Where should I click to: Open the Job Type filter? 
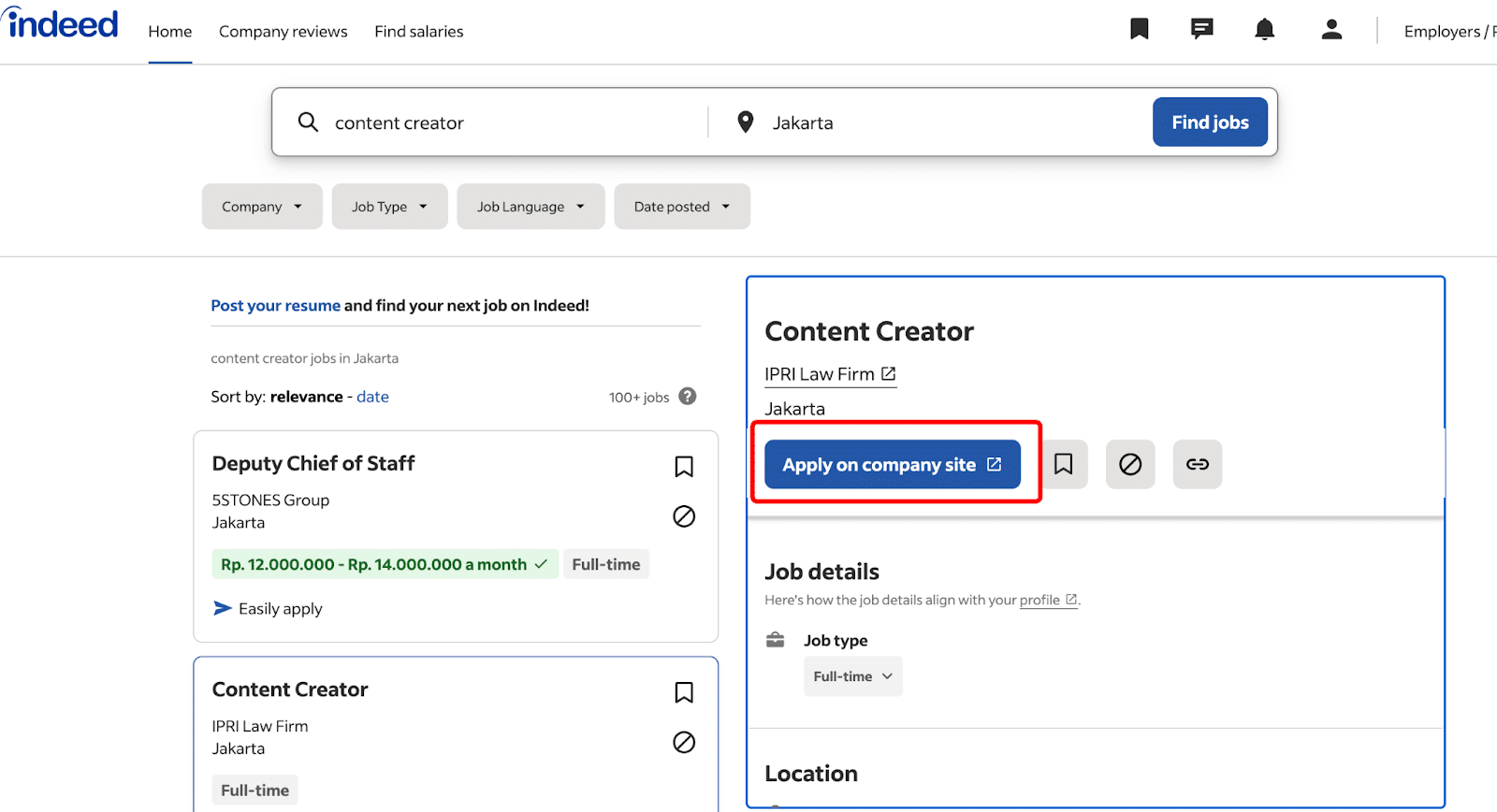tap(389, 207)
